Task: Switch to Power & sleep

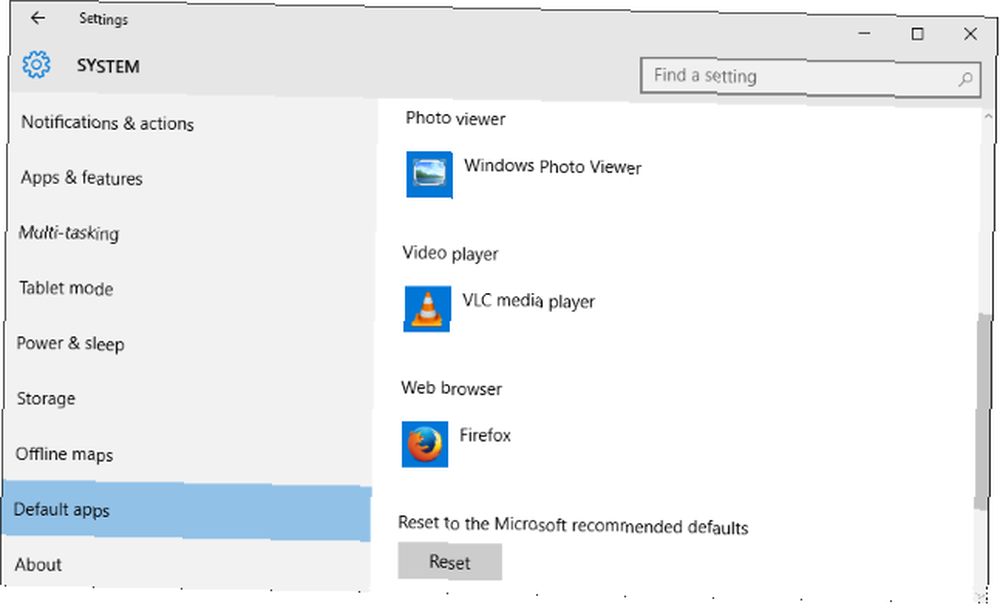Action: [70, 344]
